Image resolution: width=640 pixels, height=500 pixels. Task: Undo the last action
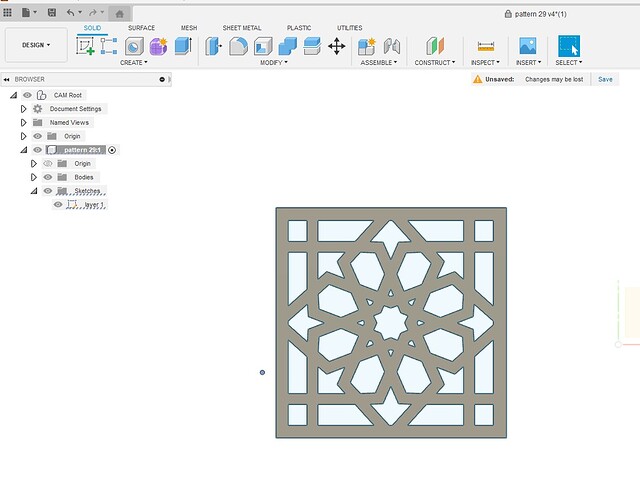click(73, 13)
